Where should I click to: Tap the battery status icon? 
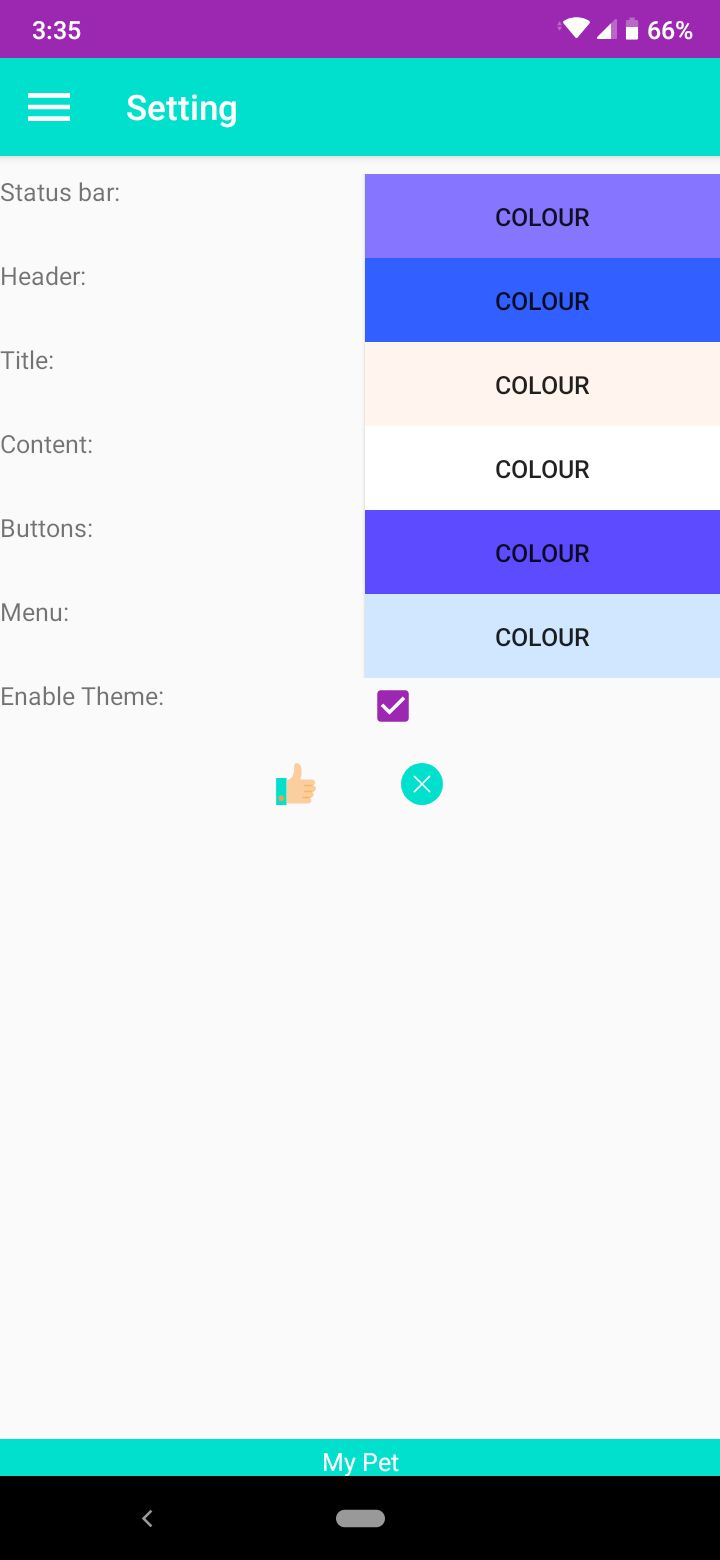point(632,30)
